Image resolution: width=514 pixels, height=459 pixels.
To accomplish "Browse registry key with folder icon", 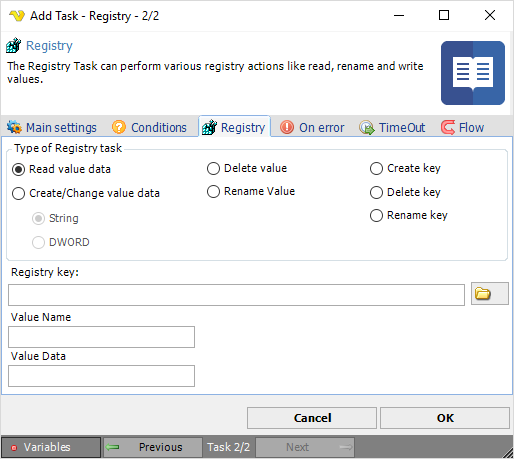I will (490, 294).
